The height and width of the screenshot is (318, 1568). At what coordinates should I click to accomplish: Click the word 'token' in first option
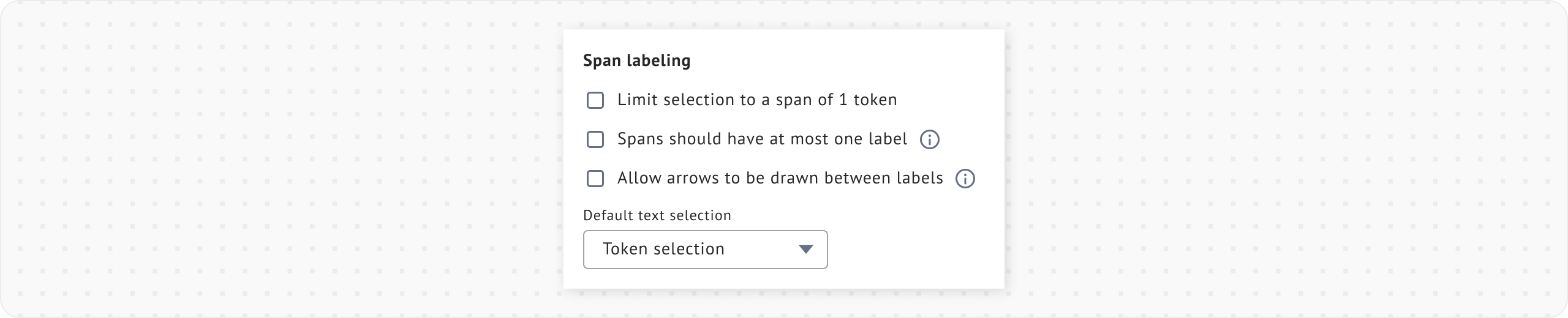pyautogui.click(x=875, y=100)
